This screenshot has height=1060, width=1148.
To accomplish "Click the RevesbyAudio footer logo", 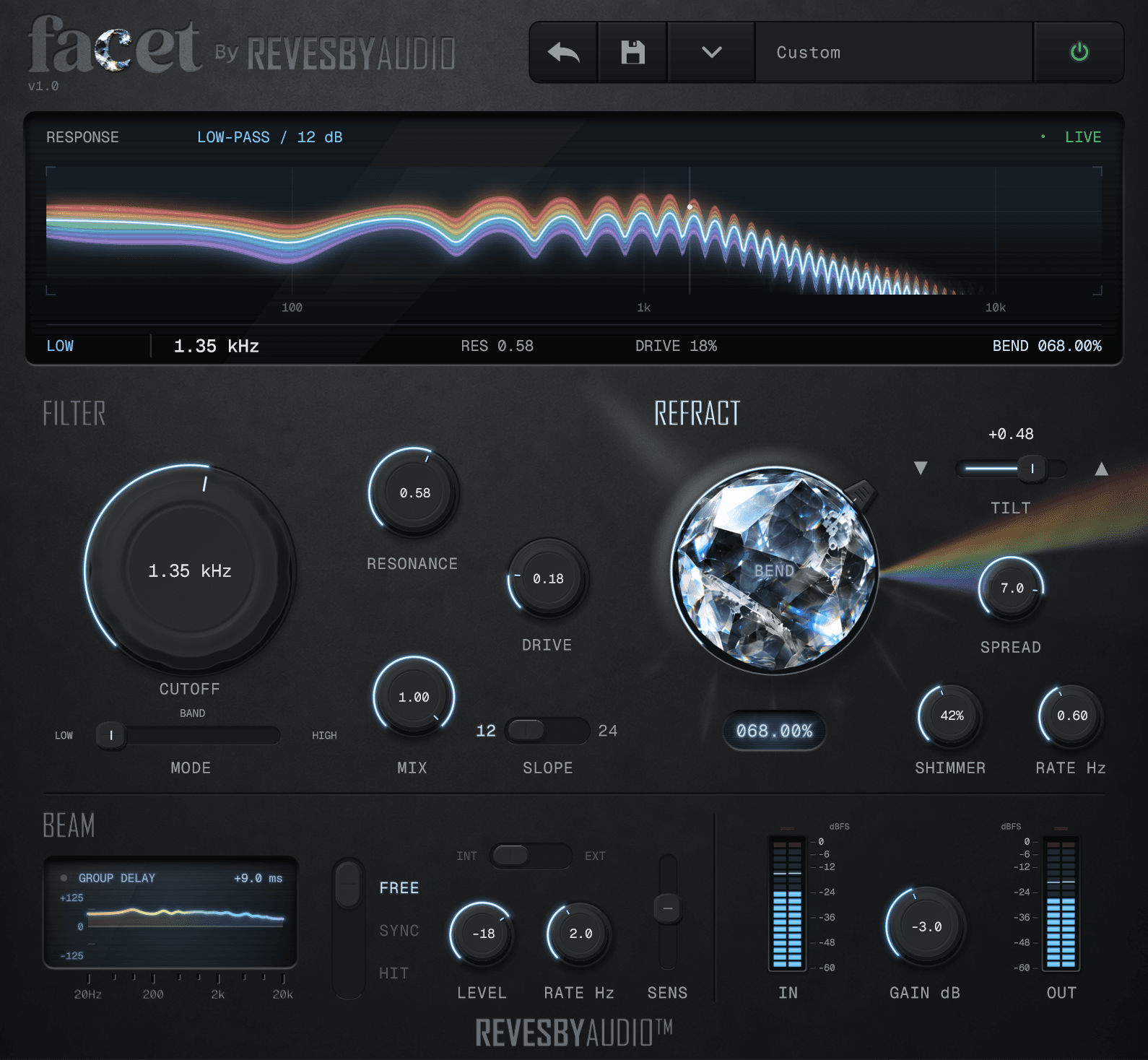I will pos(574,1033).
